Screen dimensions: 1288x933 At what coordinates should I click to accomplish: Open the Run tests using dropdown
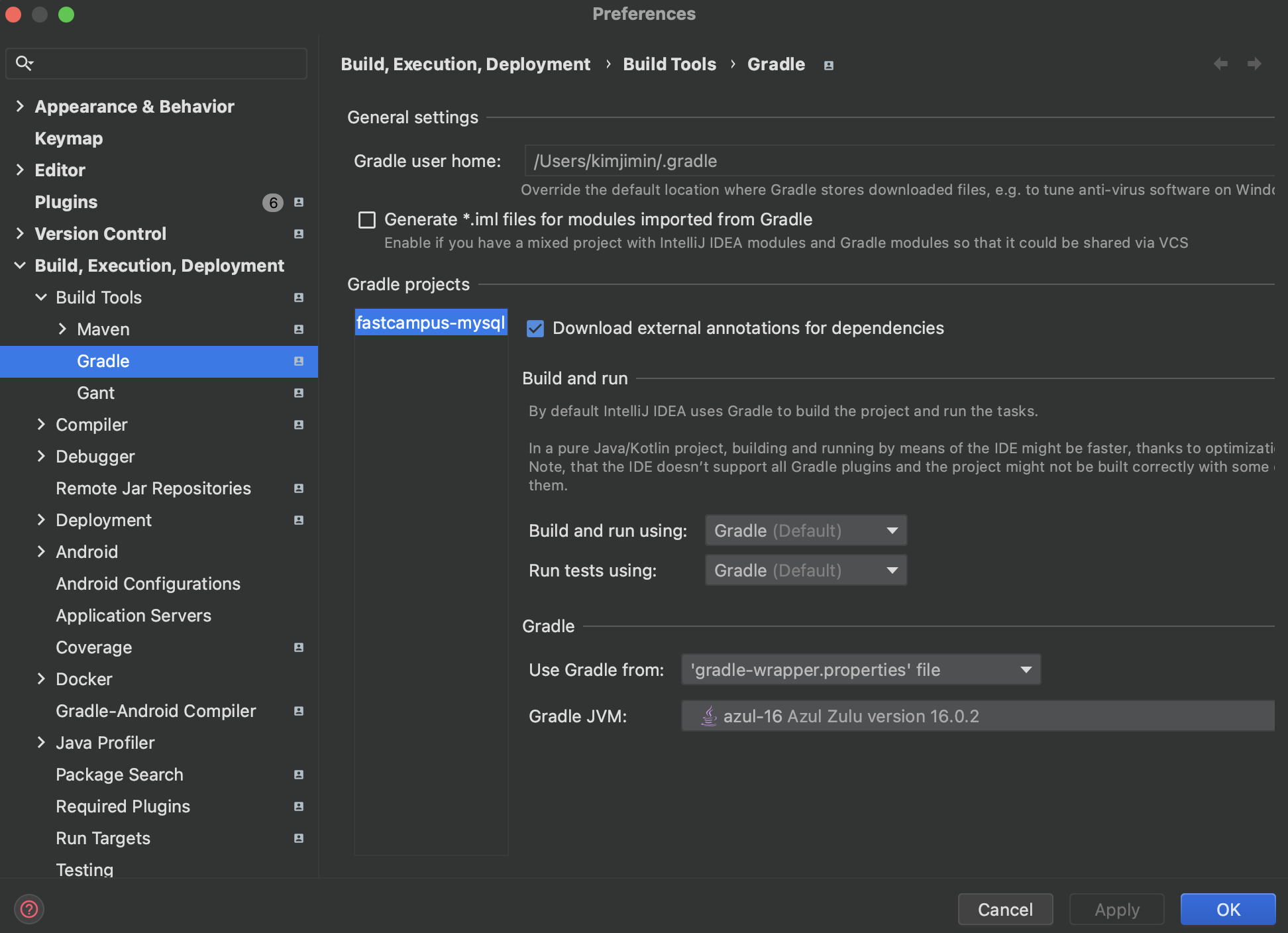coord(806,570)
